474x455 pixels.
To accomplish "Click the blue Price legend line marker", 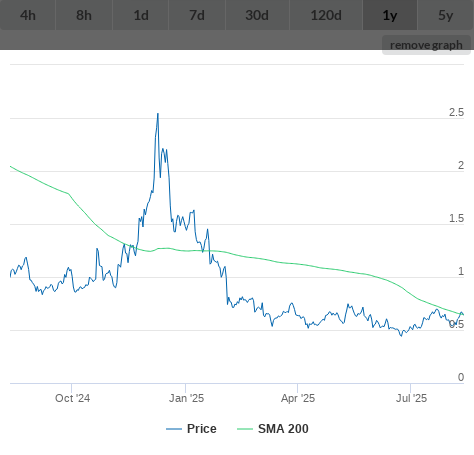I will point(174,429).
